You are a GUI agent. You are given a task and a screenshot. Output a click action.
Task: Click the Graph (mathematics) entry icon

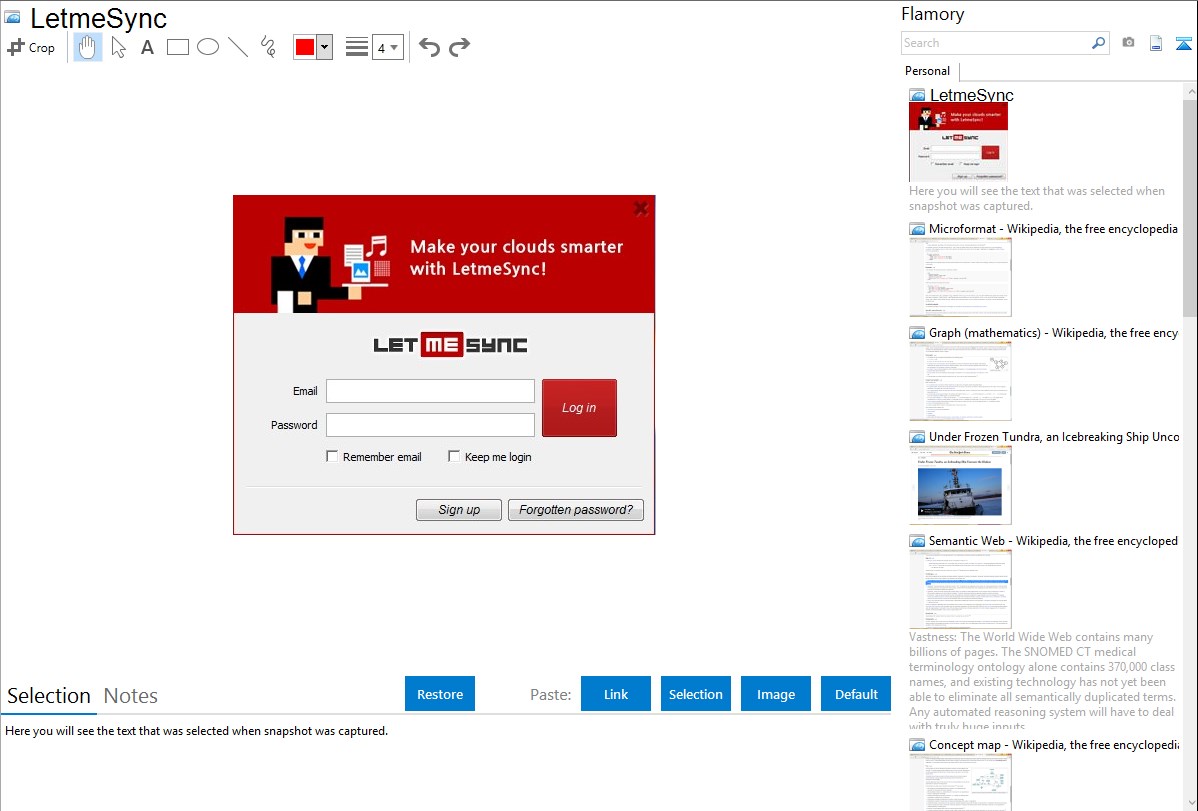click(917, 333)
